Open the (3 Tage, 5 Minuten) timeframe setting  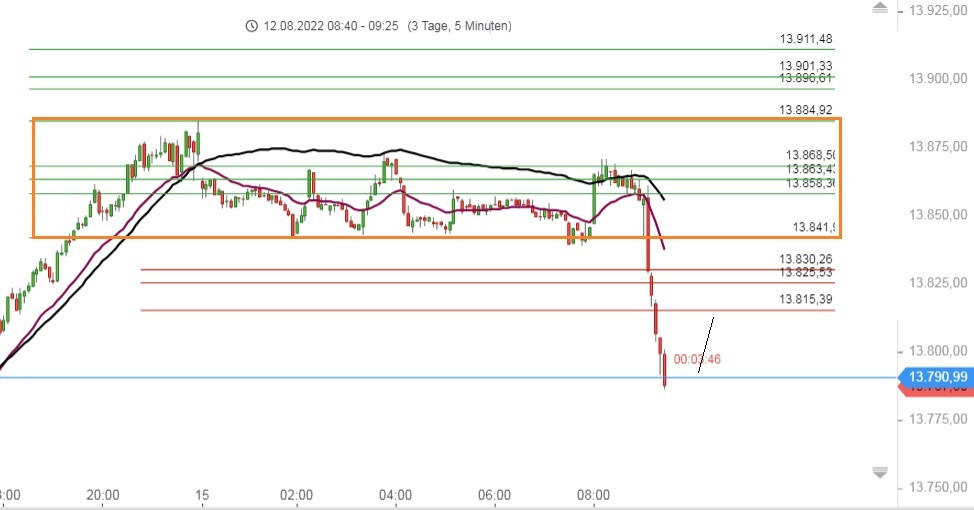click(x=460, y=26)
